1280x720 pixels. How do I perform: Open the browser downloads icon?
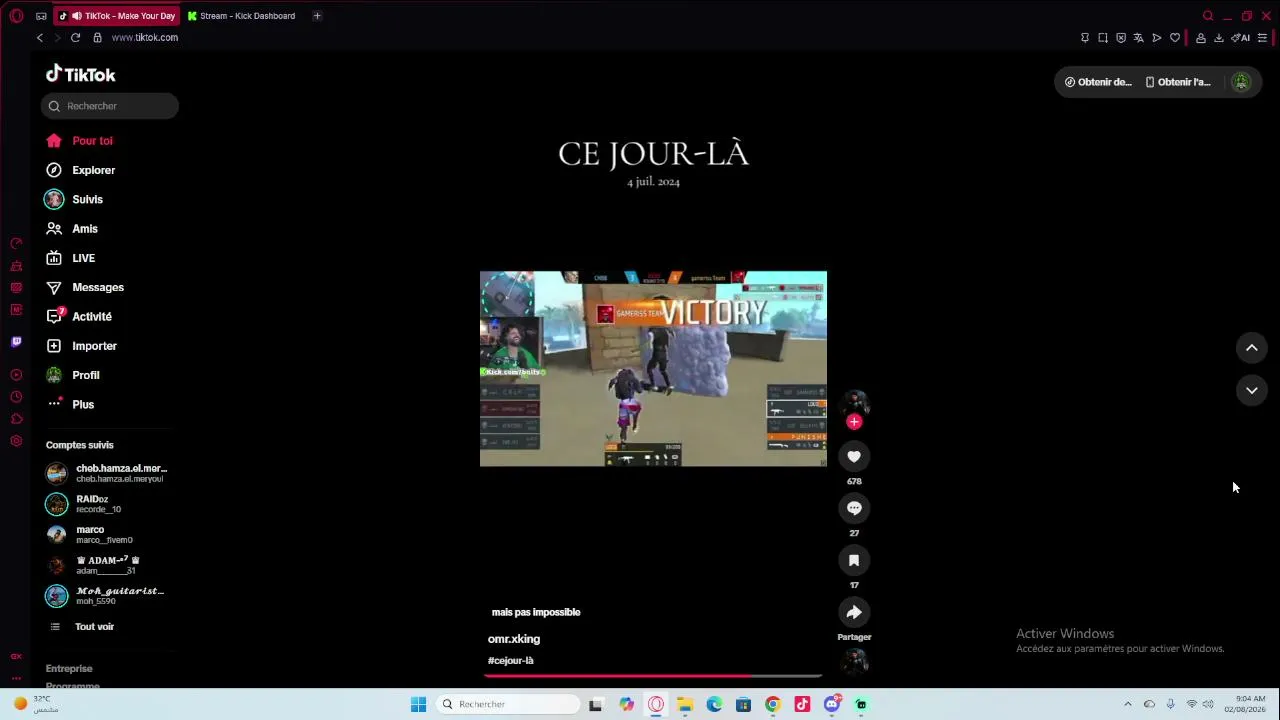[x=1219, y=38]
